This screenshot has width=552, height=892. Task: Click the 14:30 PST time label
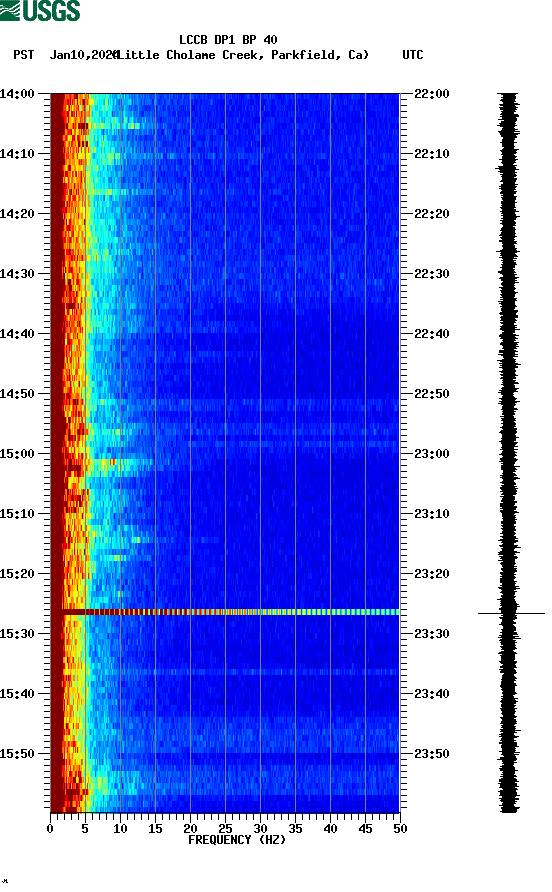[17, 274]
